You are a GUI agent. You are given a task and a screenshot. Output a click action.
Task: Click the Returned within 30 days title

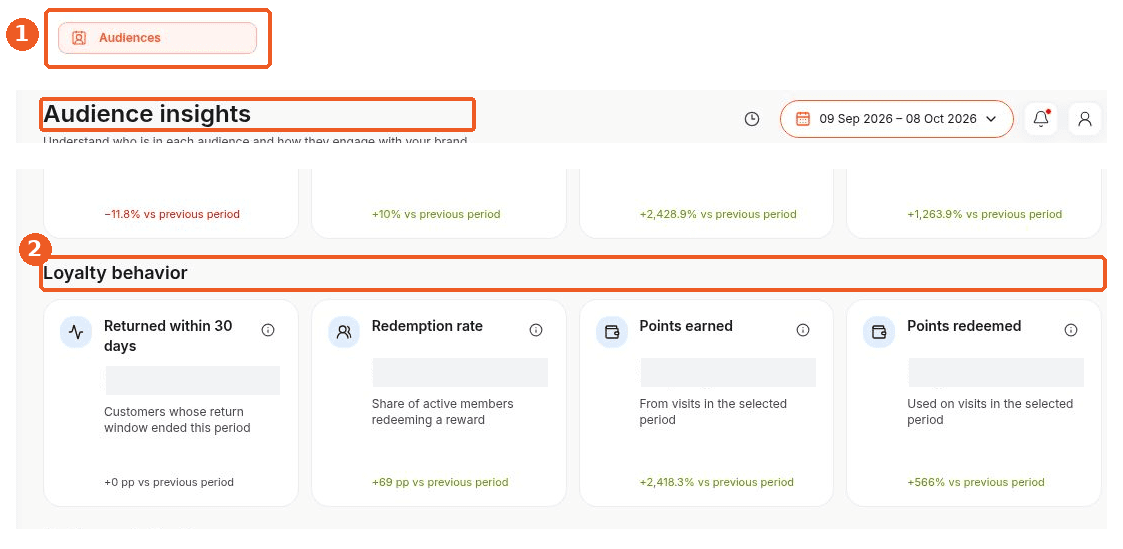(x=168, y=336)
